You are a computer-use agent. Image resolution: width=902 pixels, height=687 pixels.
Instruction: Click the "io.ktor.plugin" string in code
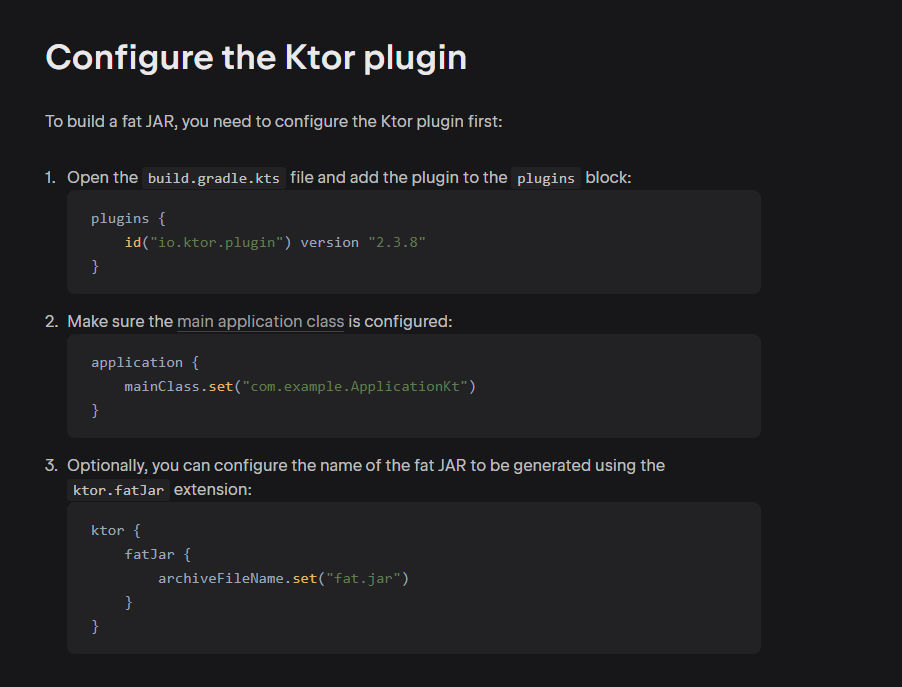click(x=217, y=243)
